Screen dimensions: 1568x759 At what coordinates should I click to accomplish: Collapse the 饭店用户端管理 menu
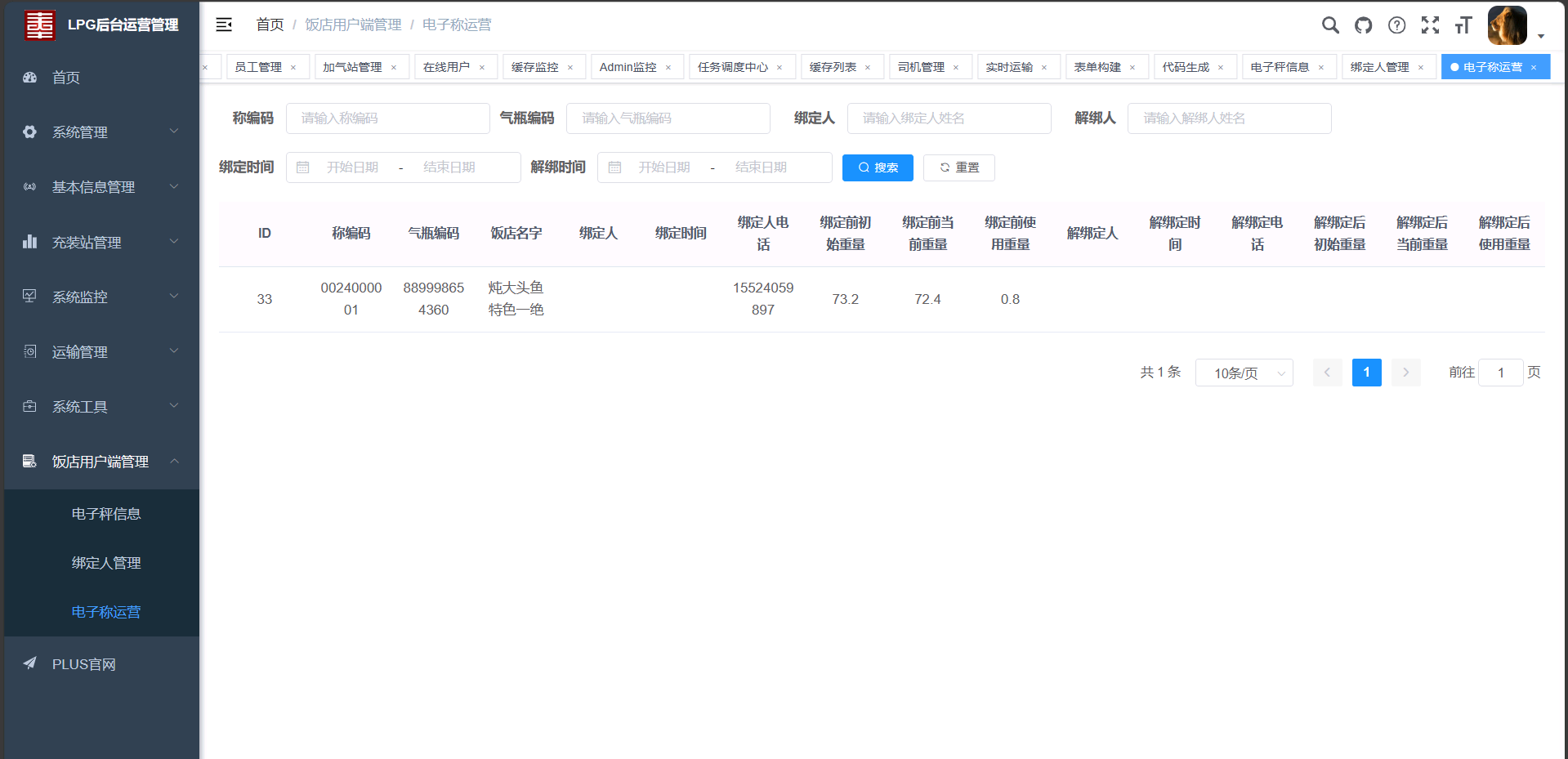pos(101,462)
